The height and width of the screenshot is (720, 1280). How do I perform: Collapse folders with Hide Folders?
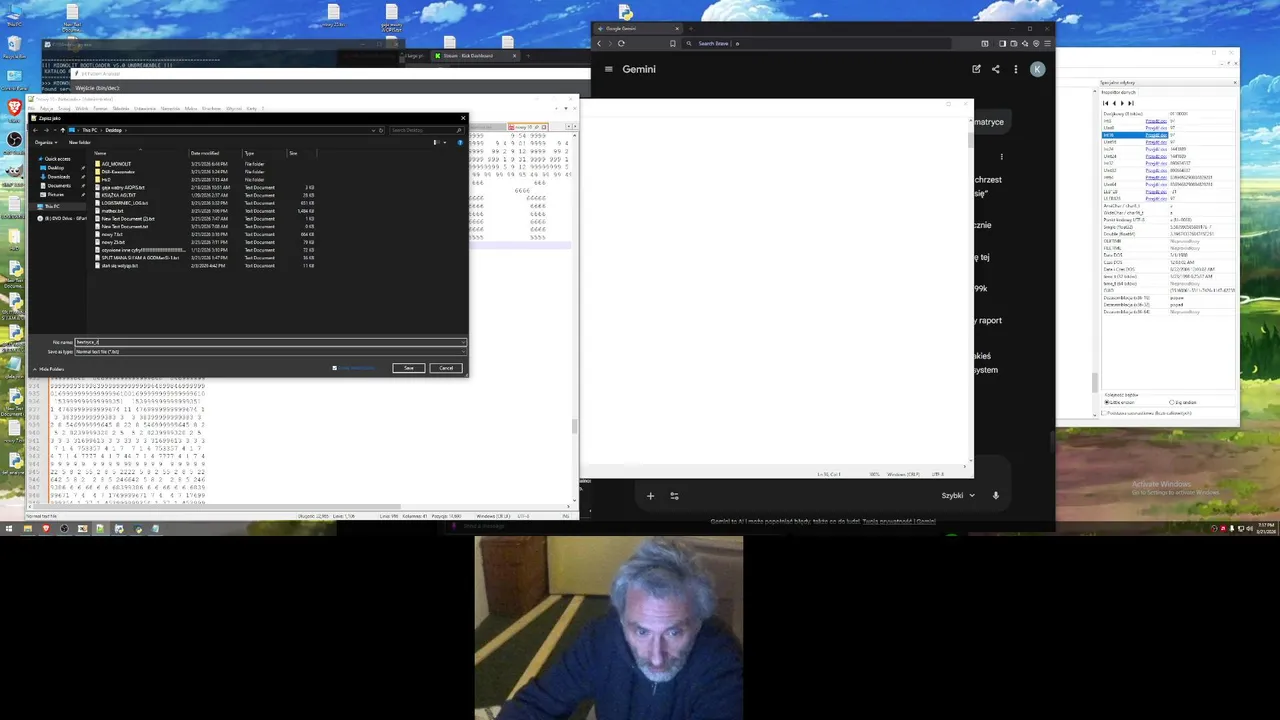click(48, 369)
